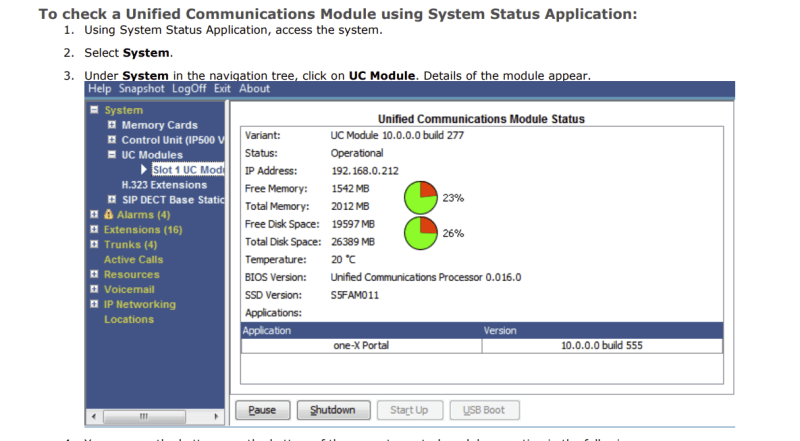Click Temperature value 20 °C
Image resolution: width=800 pixels, height=441 pixels.
[x=343, y=259]
